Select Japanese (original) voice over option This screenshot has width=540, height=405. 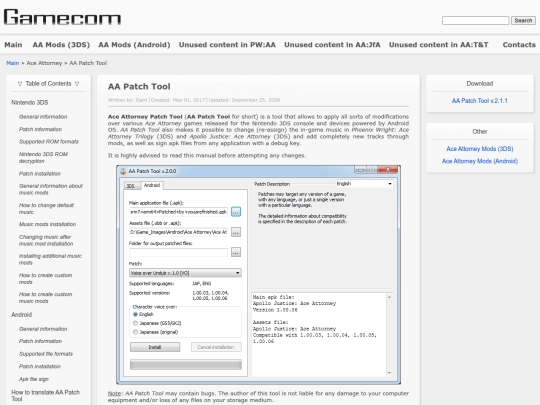[135, 332]
